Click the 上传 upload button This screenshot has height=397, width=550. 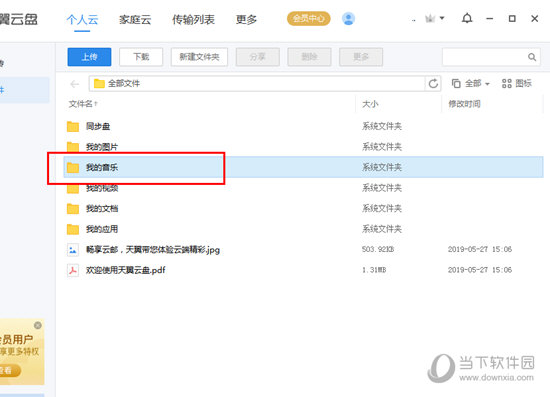point(89,57)
